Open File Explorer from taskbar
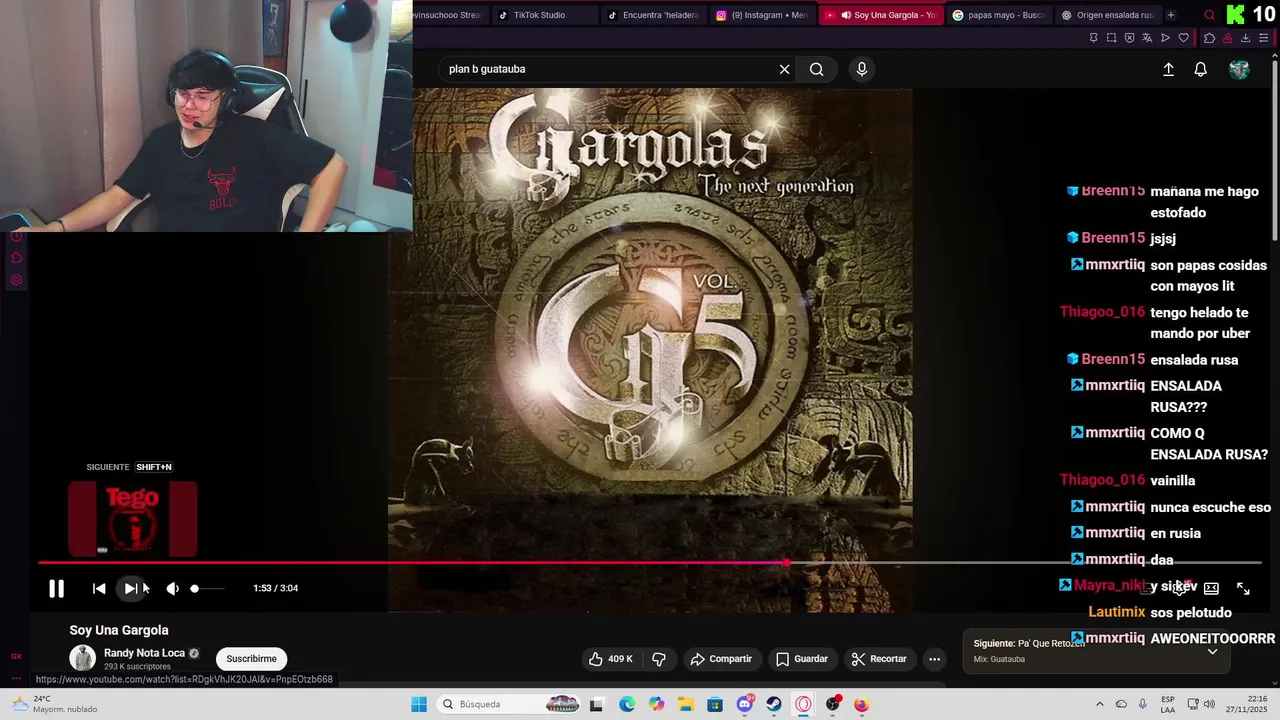 685,704
